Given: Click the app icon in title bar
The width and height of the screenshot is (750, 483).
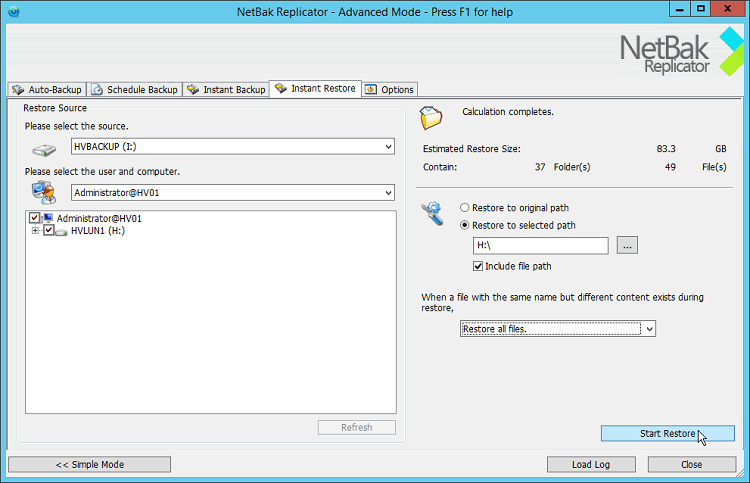Looking at the screenshot, I should click(x=15, y=11).
